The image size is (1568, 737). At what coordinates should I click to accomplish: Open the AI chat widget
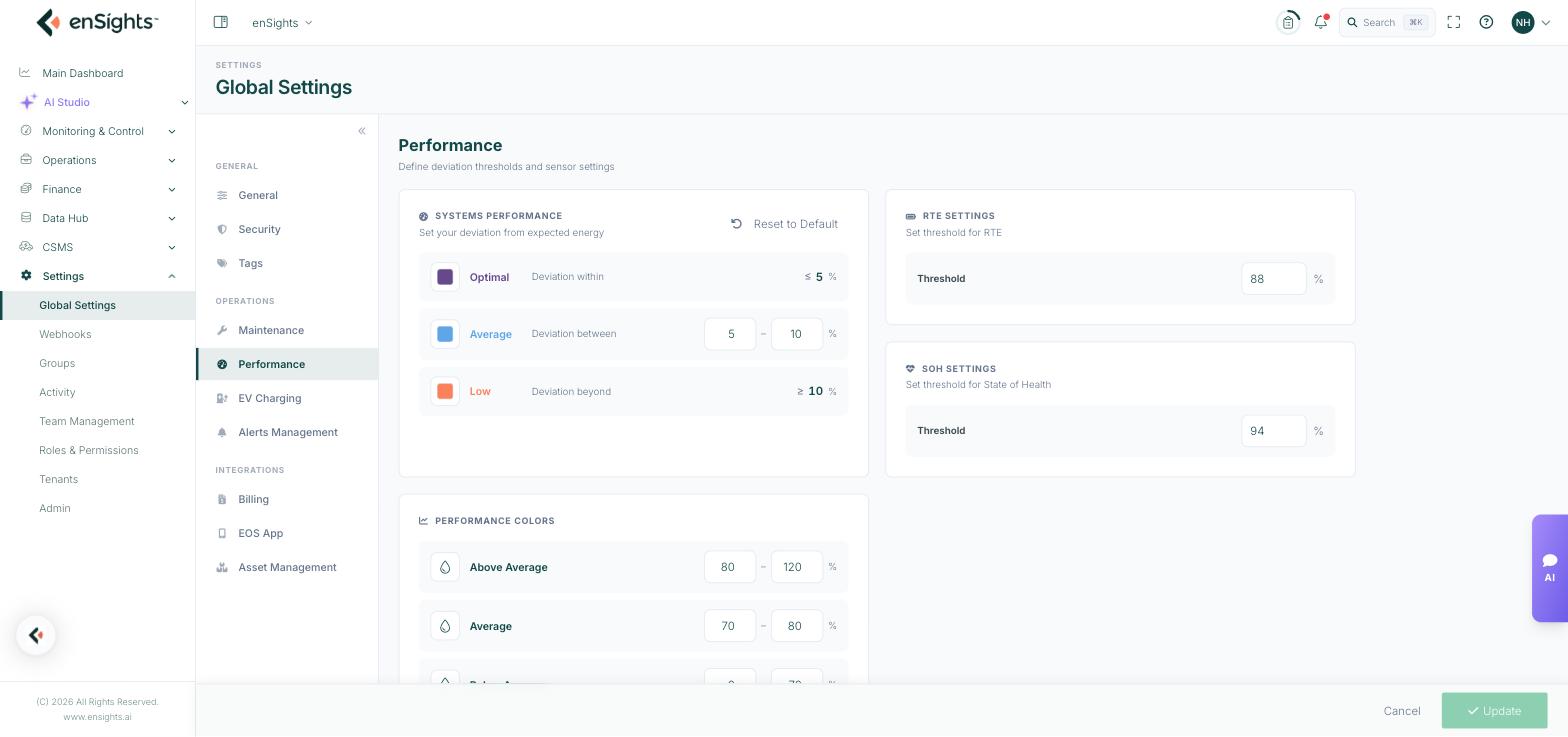1550,568
